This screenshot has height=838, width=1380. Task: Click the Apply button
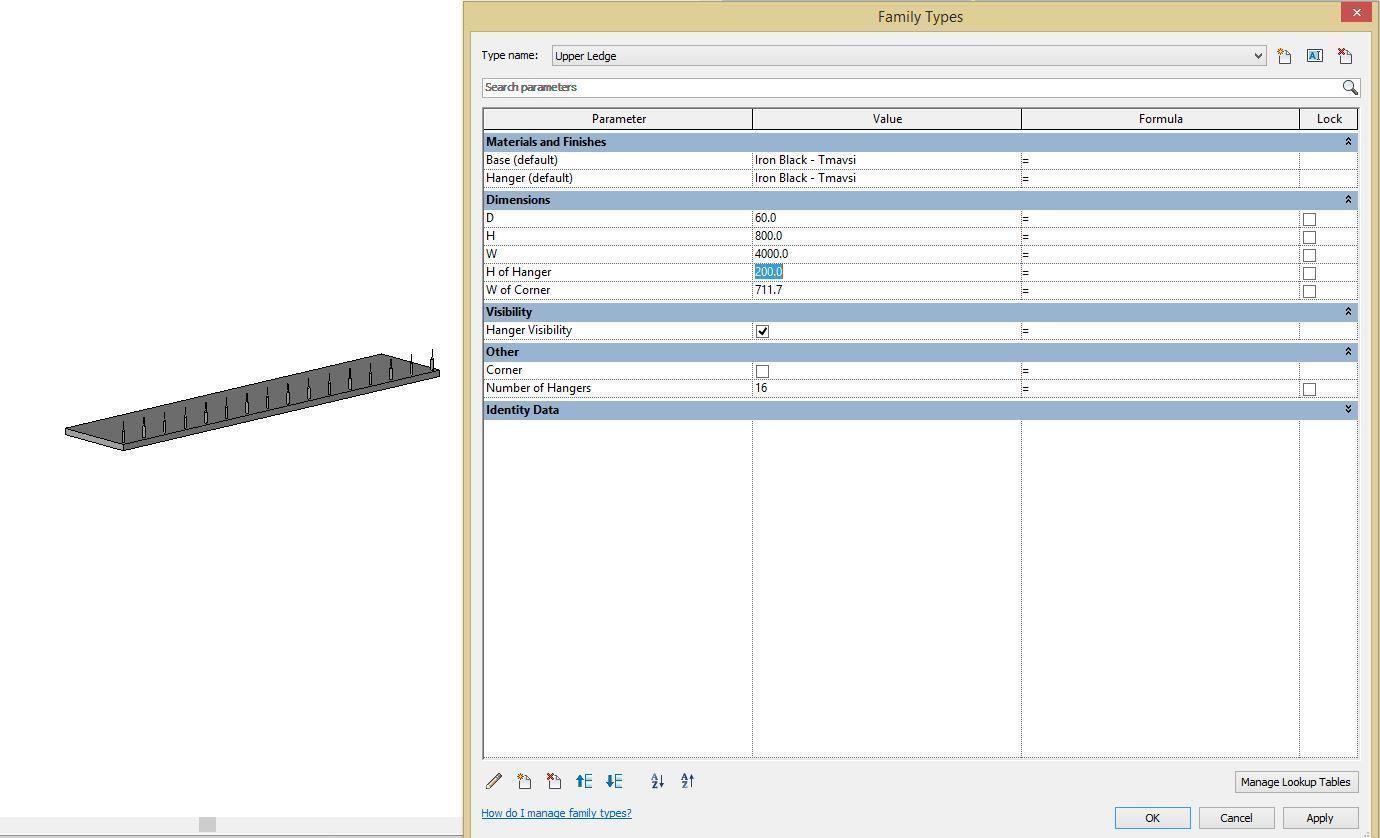(x=1320, y=818)
